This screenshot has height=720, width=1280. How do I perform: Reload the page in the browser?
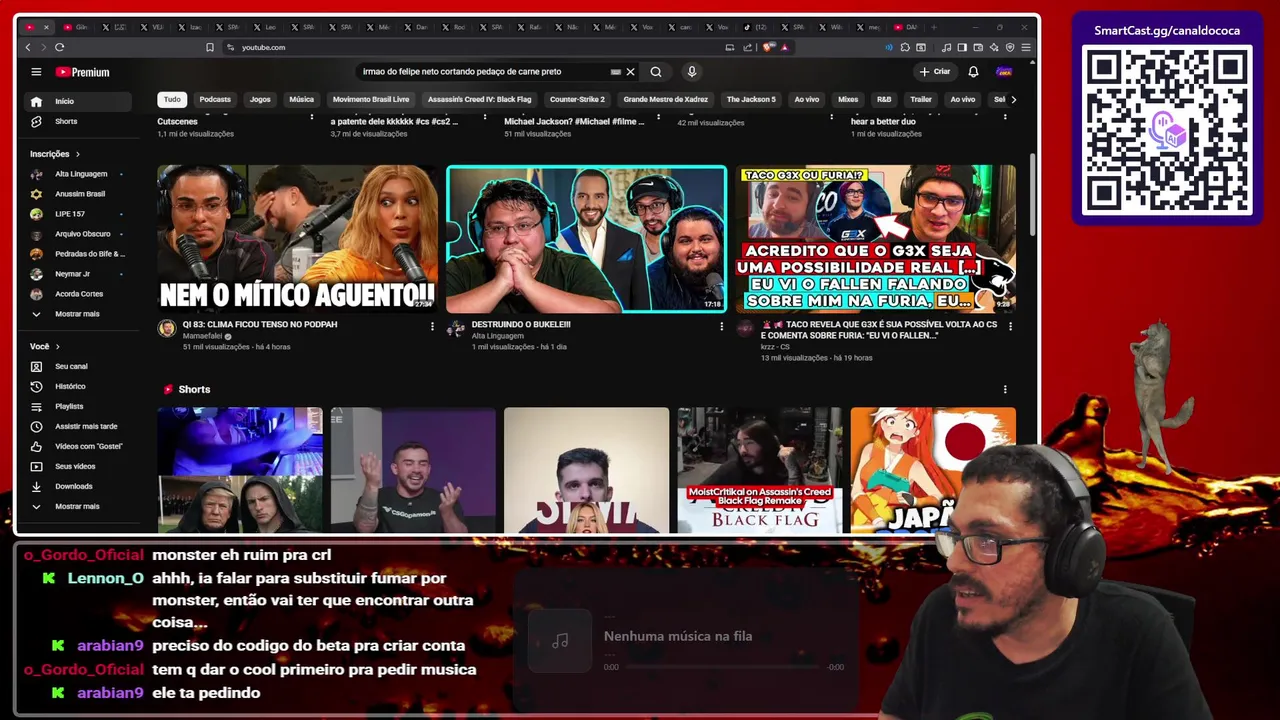(60, 47)
